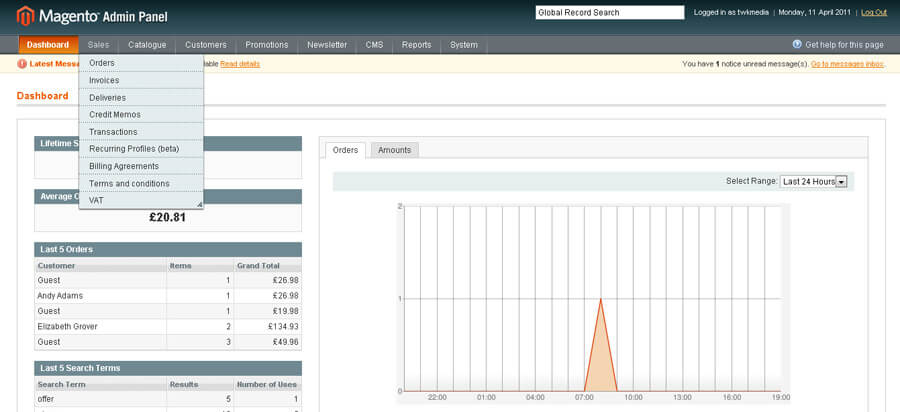
Task: Click the £20.81 average order value
Action: (168, 217)
